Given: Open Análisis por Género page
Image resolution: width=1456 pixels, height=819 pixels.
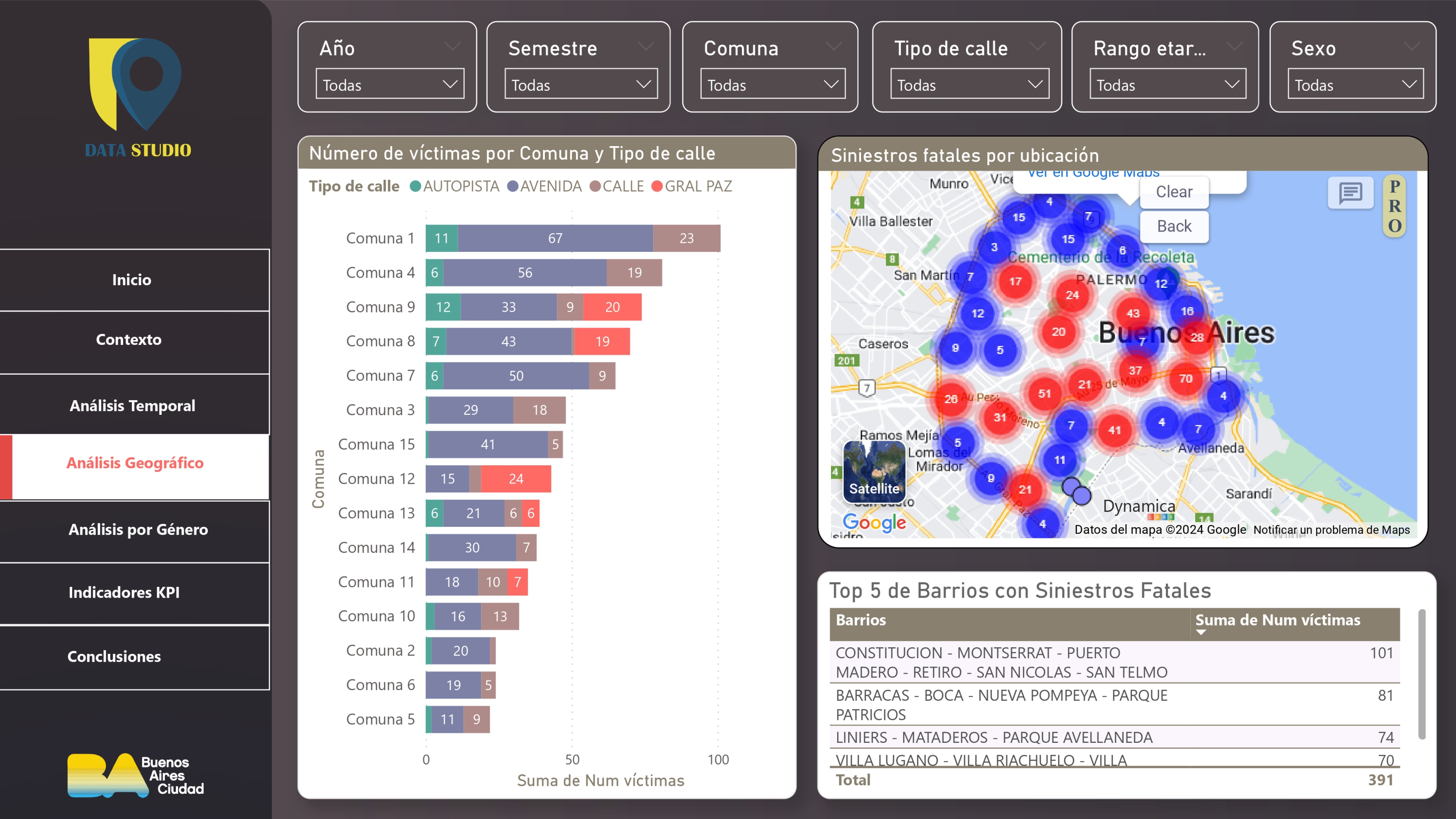Looking at the screenshot, I should pos(135,531).
